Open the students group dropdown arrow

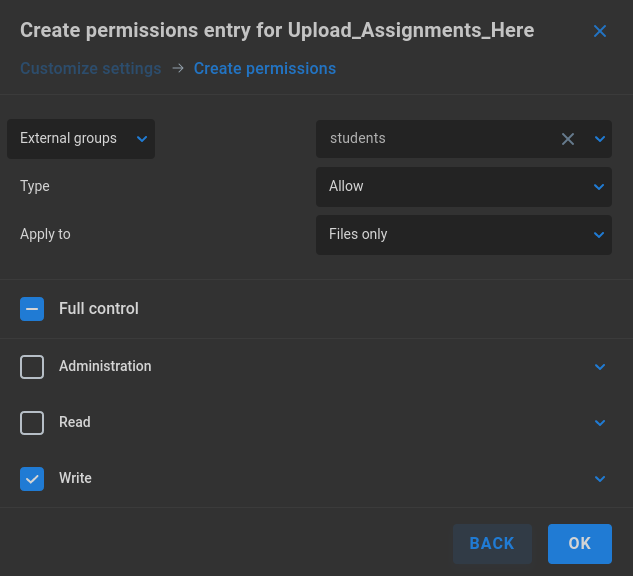coord(599,139)
